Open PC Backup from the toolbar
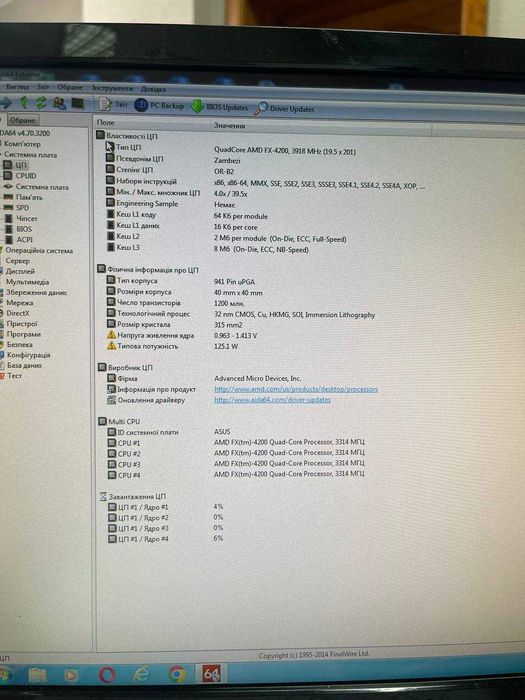The width and height of the screenshot is (525, 700). point(159,106)
